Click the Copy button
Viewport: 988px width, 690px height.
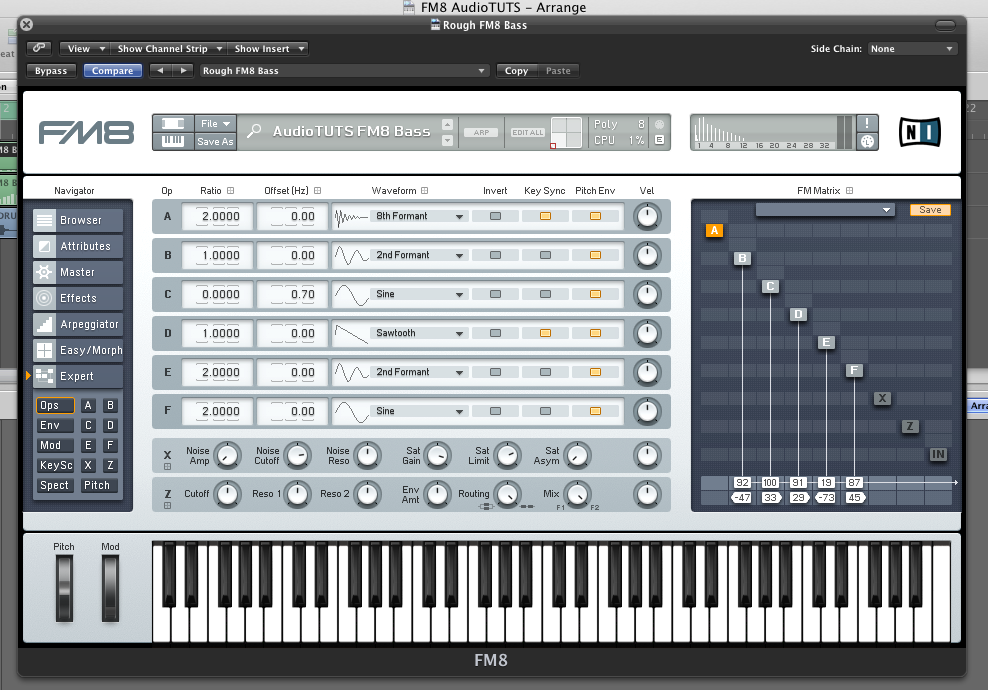tap(516, 71)
